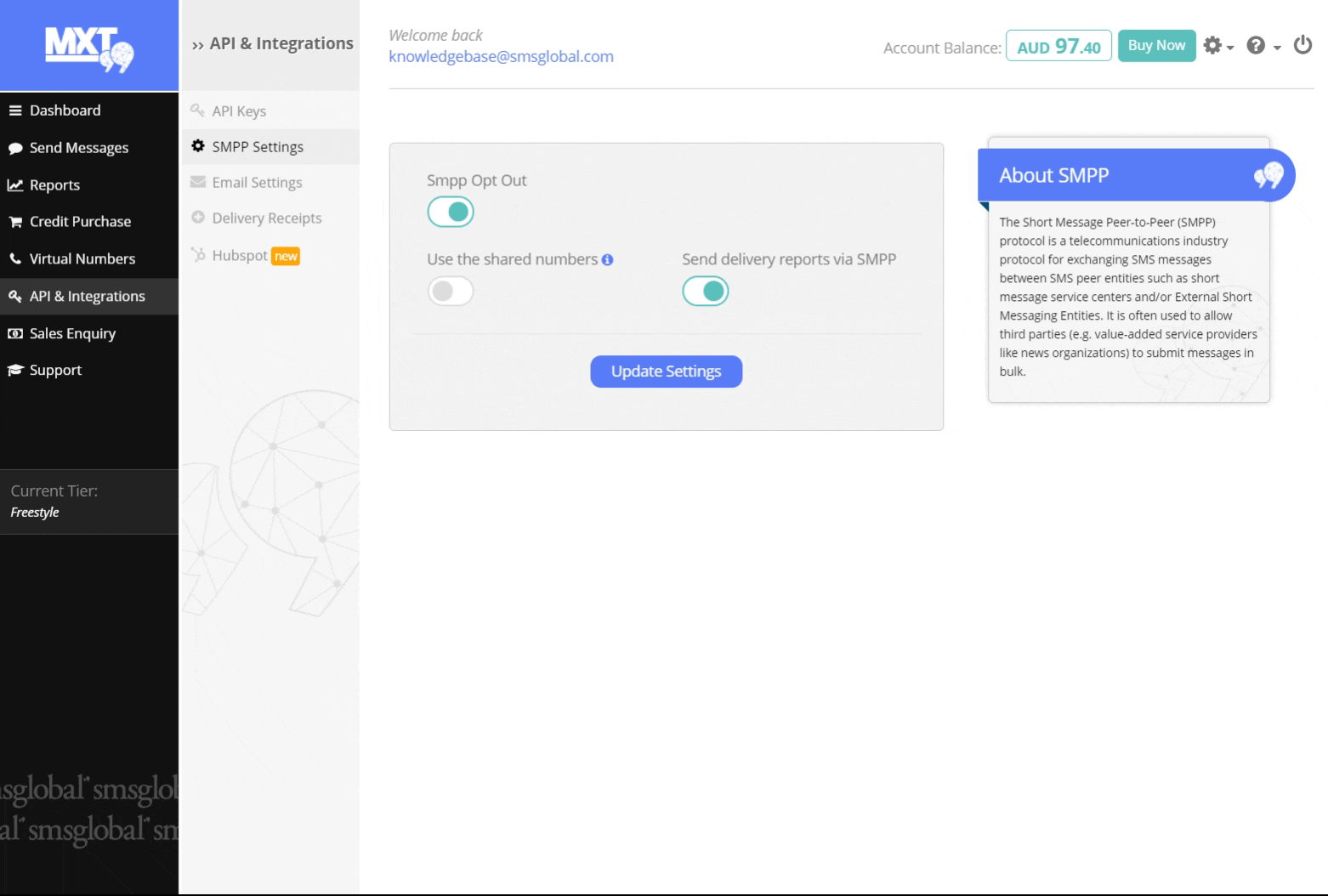
Task: Click the Delivery Receipts plus icon
Action: click(x=198, y=218)
